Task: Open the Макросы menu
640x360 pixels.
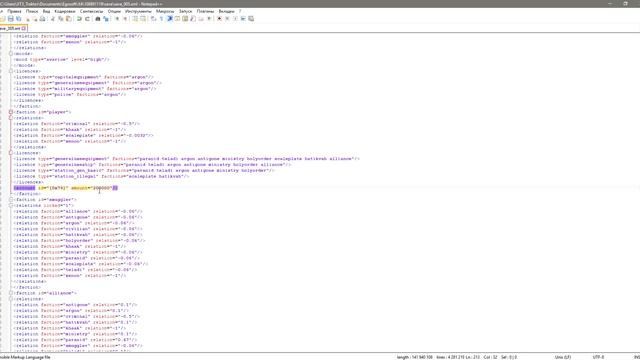Action: 165,11
